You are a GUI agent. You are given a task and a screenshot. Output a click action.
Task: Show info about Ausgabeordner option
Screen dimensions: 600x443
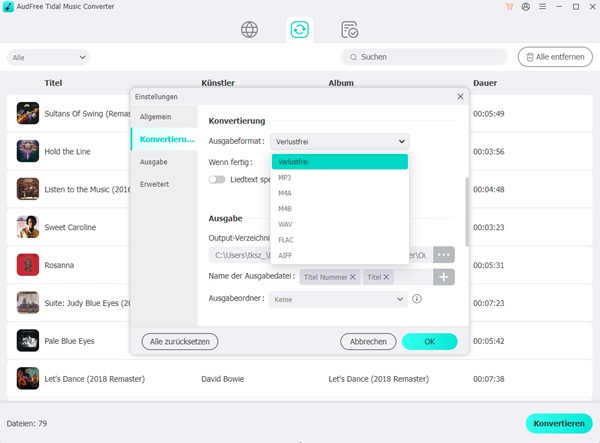tap(417, 299)
